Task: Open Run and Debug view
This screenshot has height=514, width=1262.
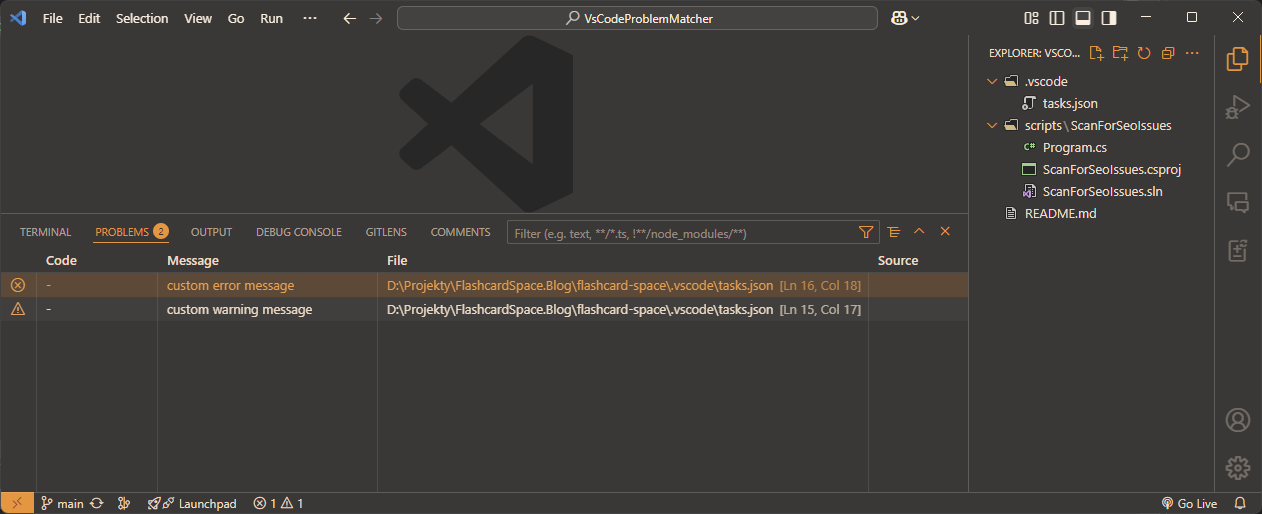Action: [x=1238, y=106]
